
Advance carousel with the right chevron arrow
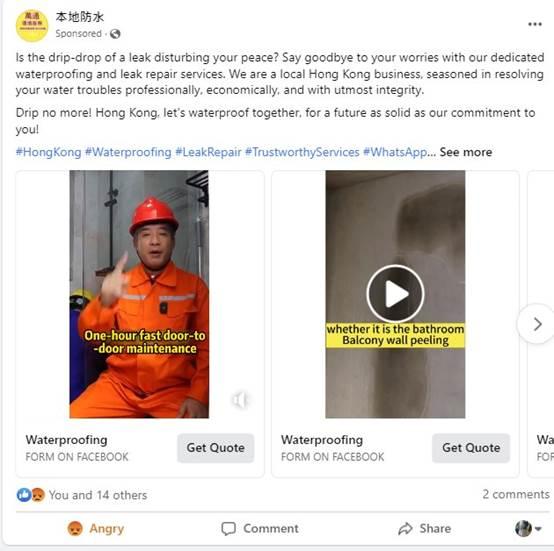click(x=537, y=324)
